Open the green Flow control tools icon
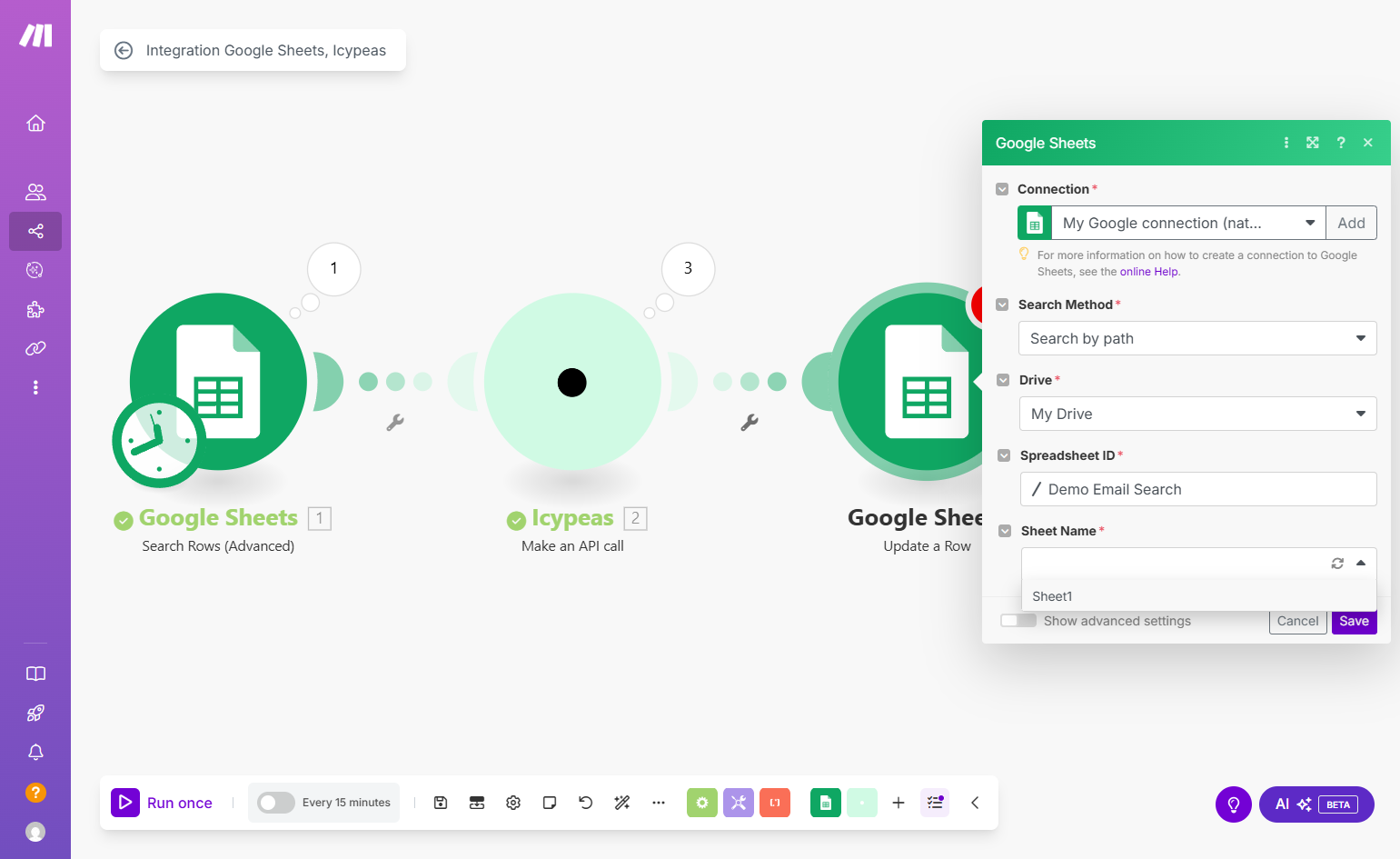This screenshot has height=859, width=1400. 702,803
